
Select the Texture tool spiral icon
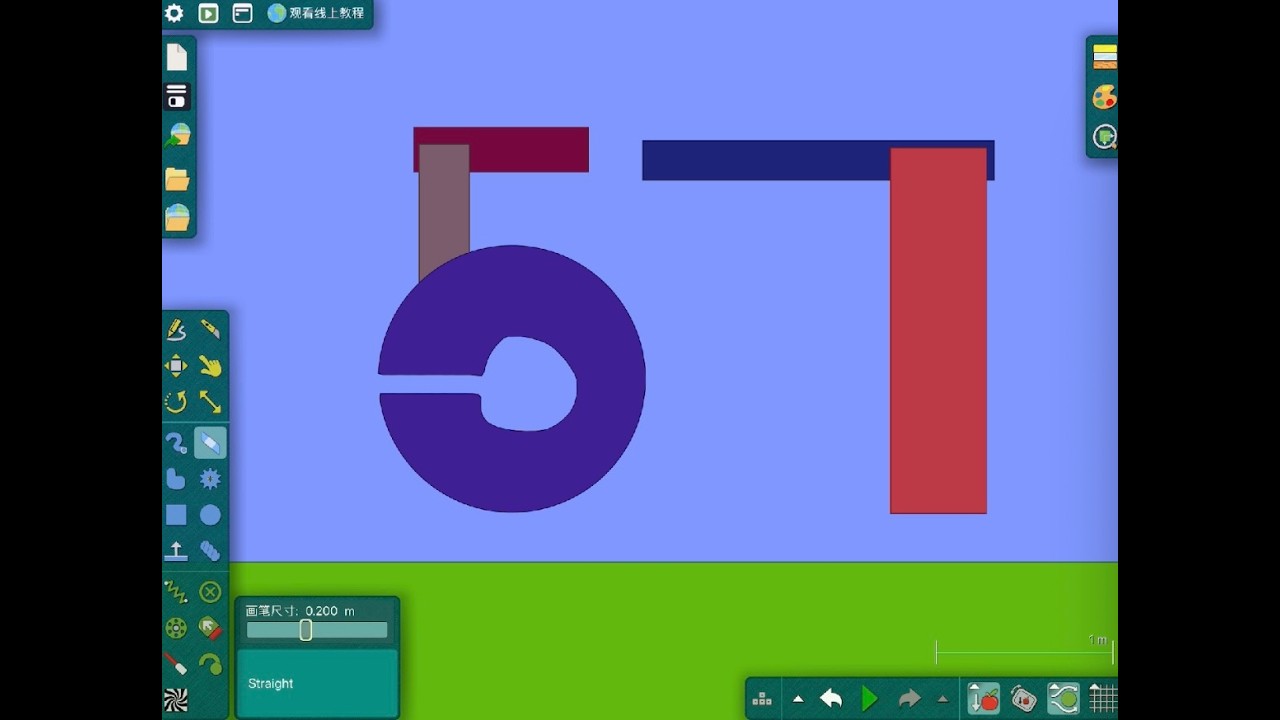tap(176, 700)
